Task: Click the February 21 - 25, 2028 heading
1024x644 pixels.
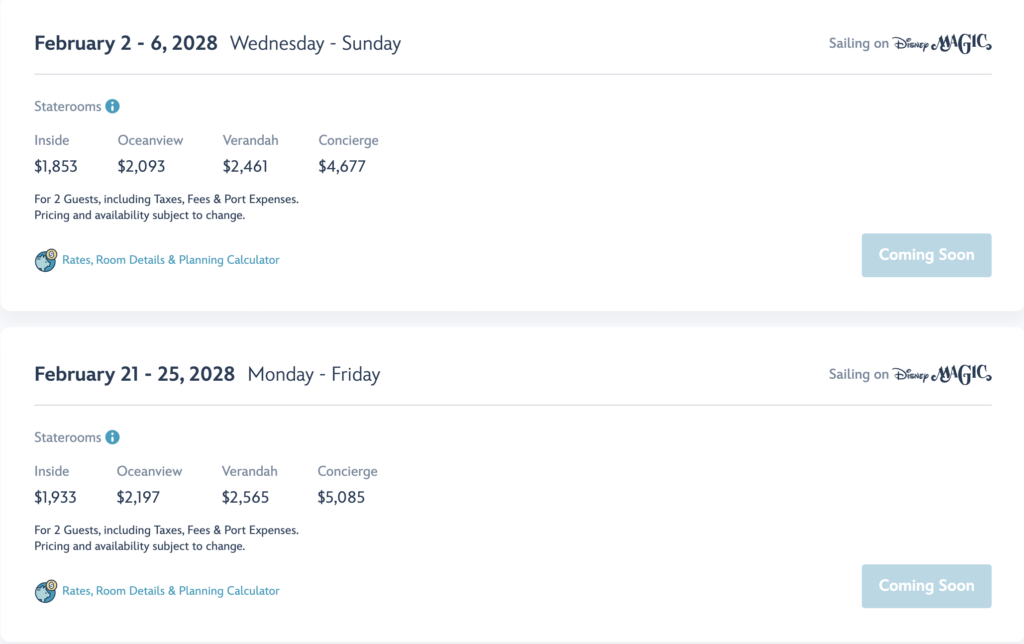Action: pyautogui.click(x=134, y=374)
